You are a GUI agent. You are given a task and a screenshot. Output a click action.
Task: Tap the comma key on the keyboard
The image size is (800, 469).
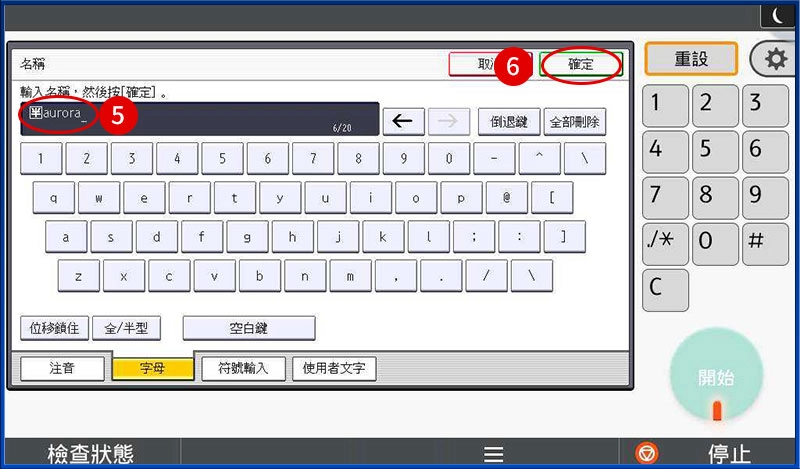click(x=396, y=276)
